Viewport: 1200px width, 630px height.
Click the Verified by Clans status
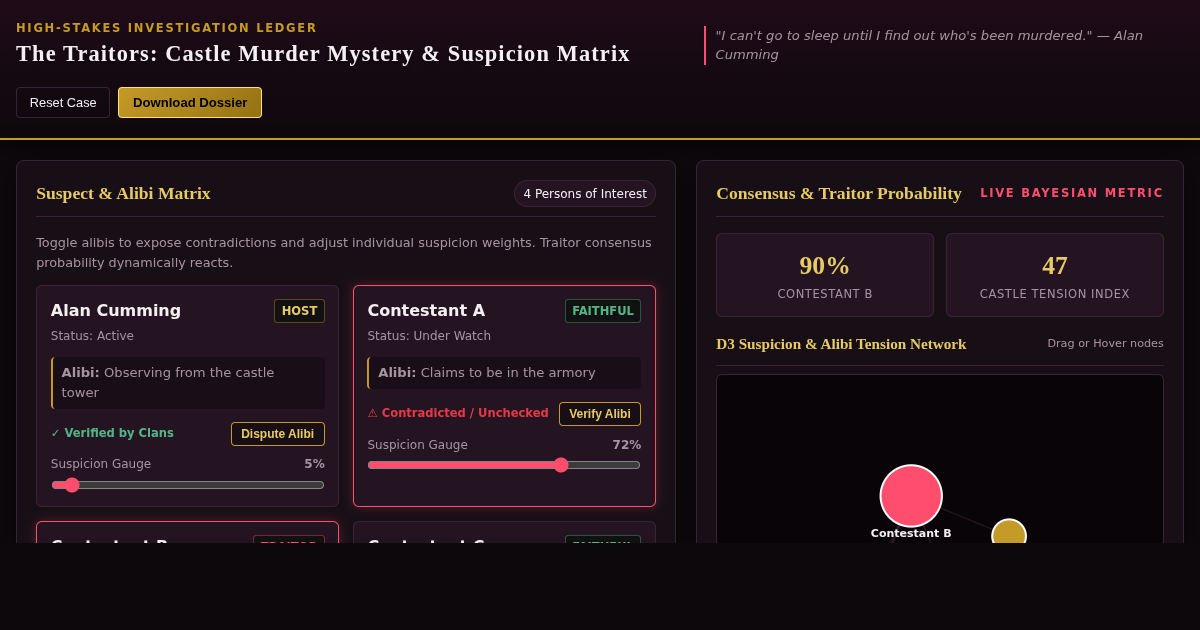click(x=112, y=433)
